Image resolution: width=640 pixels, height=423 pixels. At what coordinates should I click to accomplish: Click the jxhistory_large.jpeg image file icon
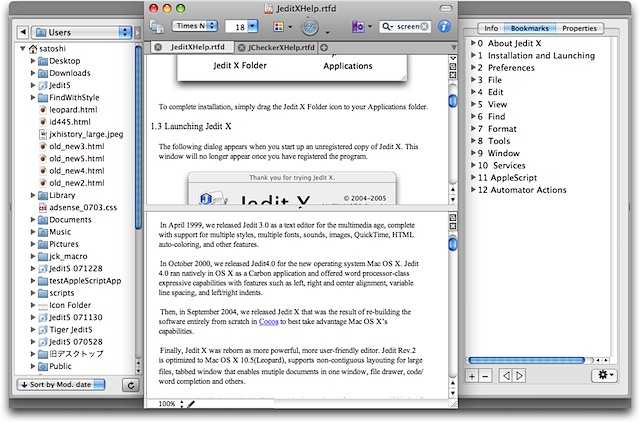(x=42, y=134)
